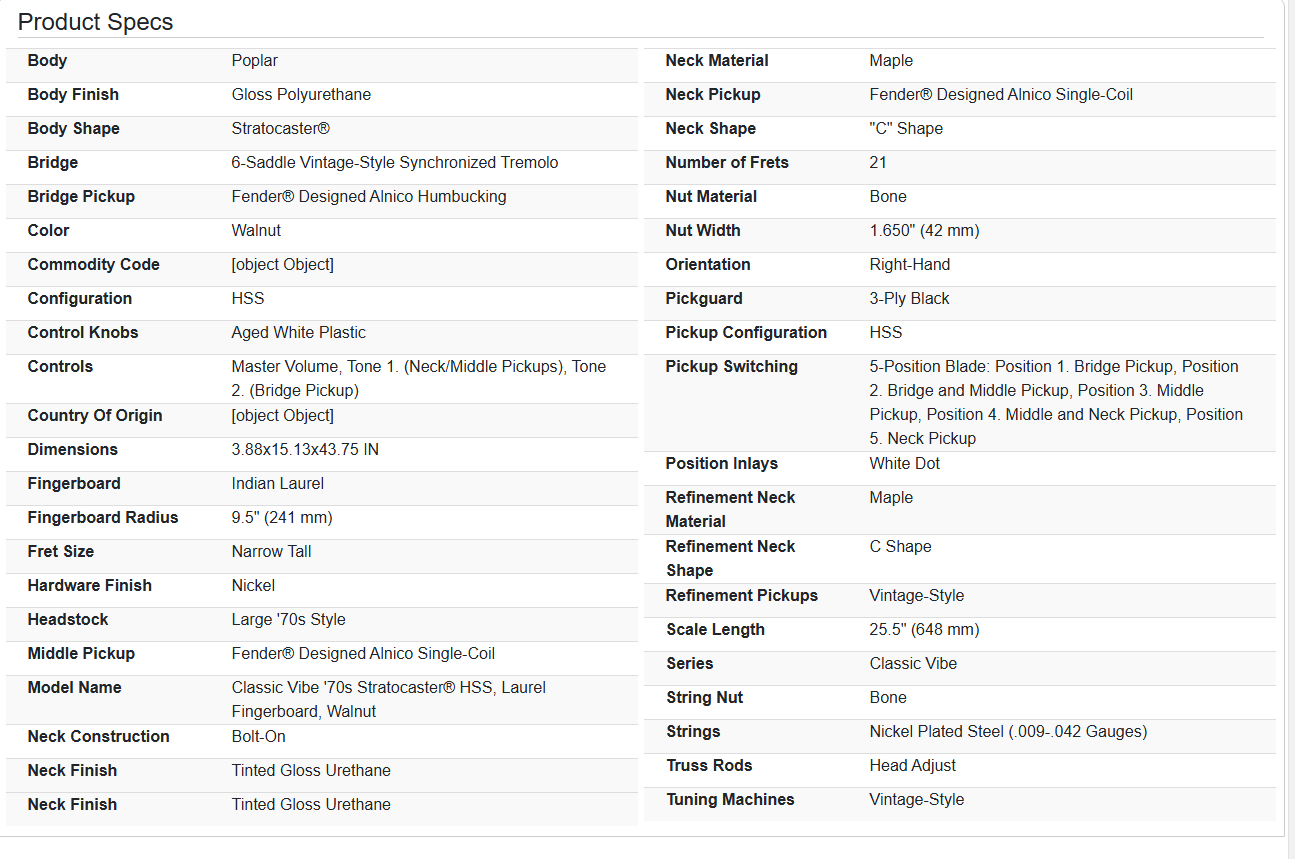1295x859 pixels.
Task: Click the Number of Frets value 21
Action: (878, 163)
